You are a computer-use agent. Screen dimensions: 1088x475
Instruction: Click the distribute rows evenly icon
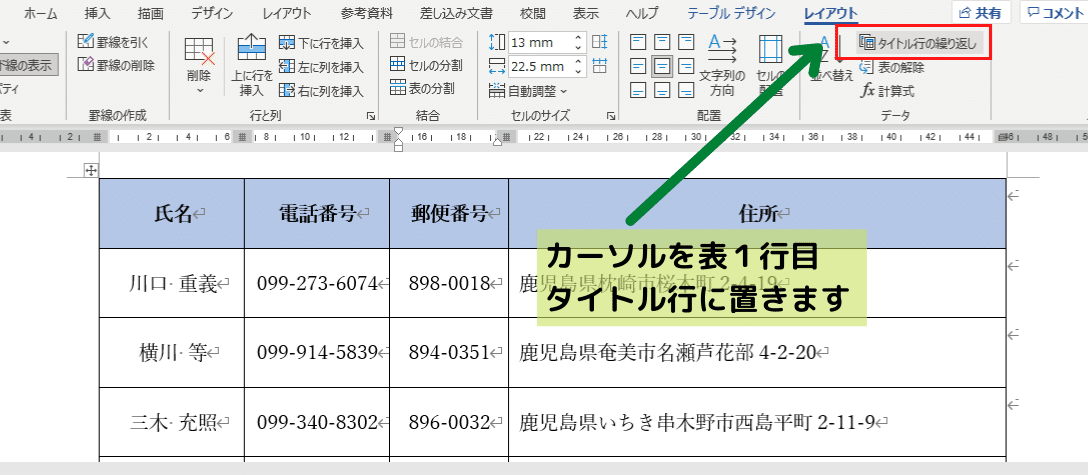(600, 42)
